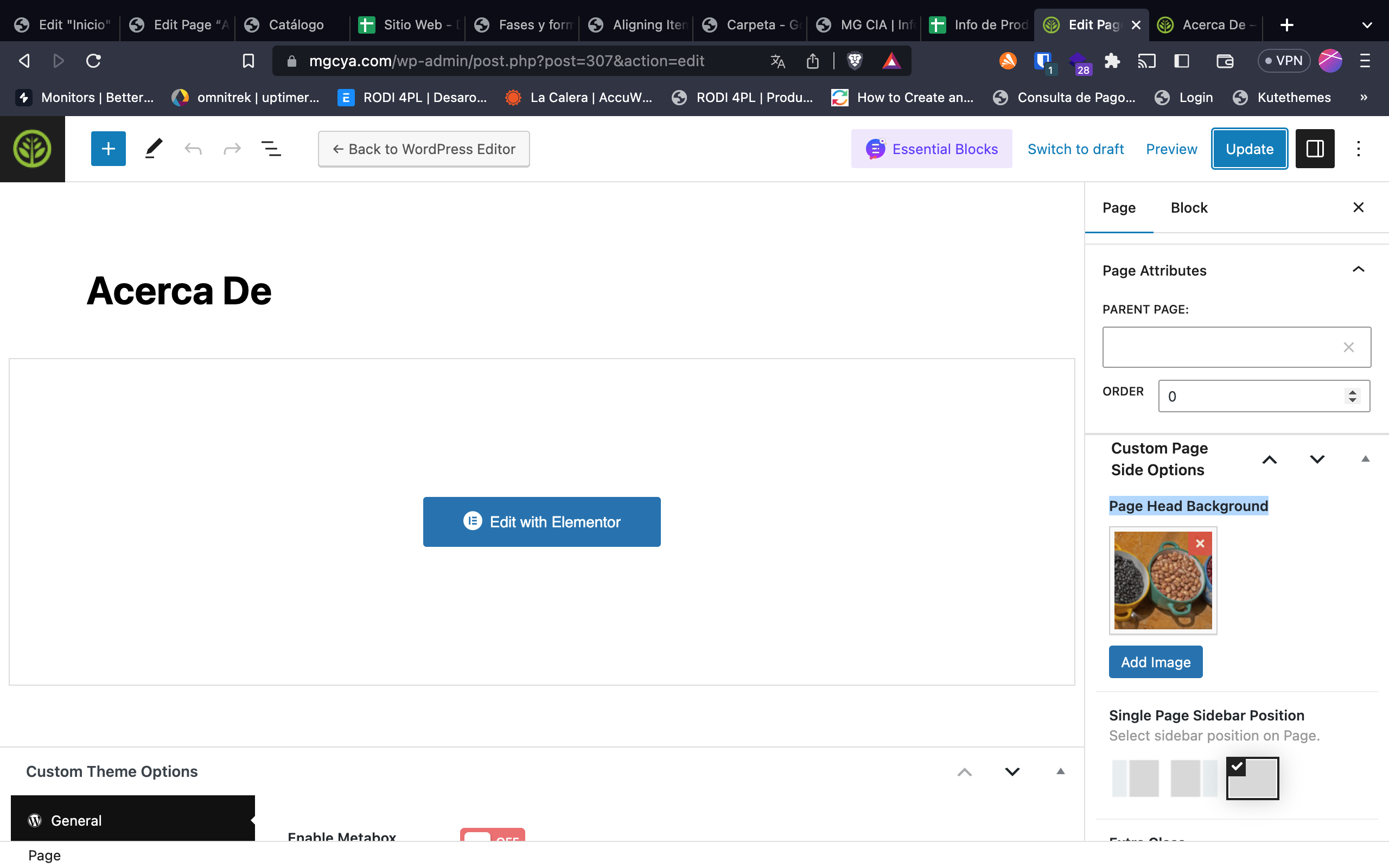Open the General tab in Custom Theme Options
Screen dimensions: 1389x868
[132, 820]
